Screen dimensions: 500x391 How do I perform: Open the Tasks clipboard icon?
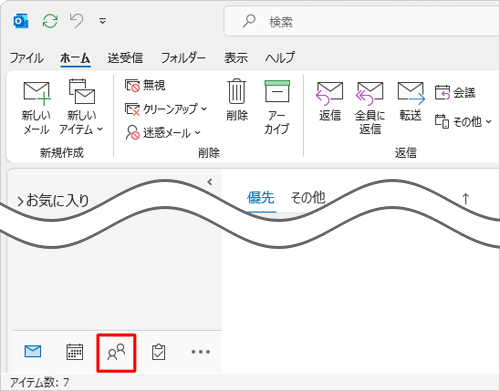(158, 352)
